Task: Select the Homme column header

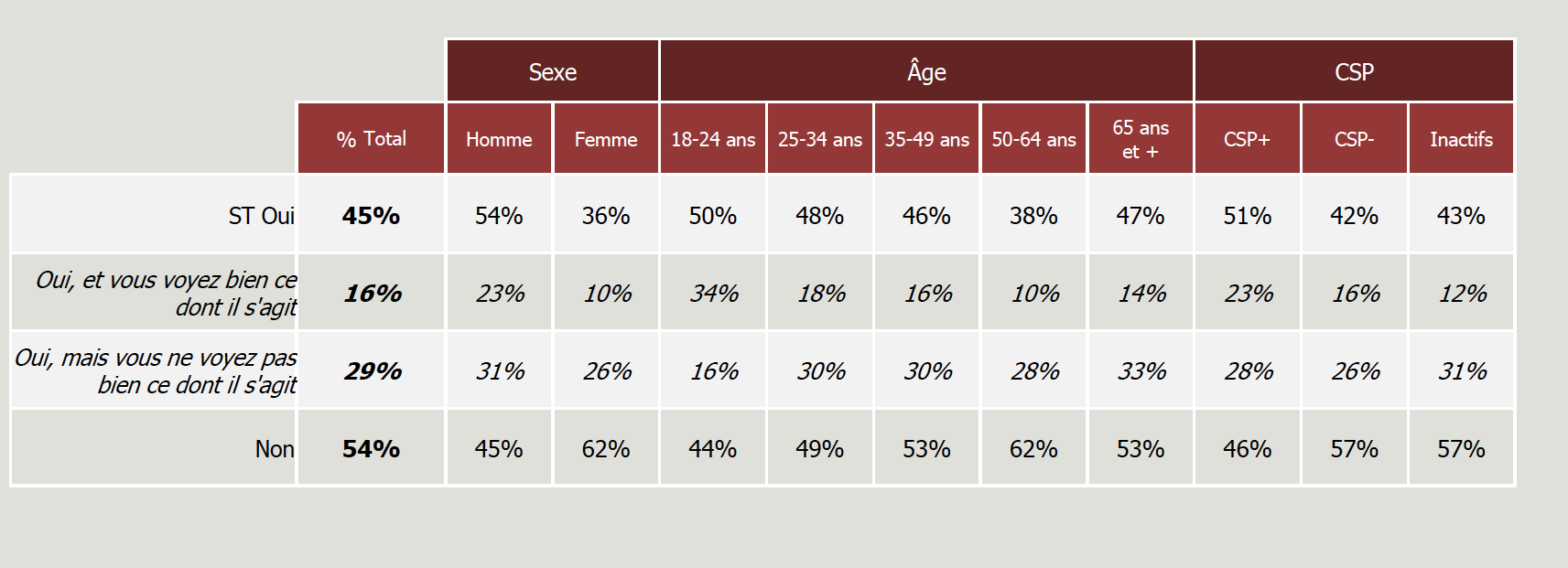Action: [x=499, y=139]
